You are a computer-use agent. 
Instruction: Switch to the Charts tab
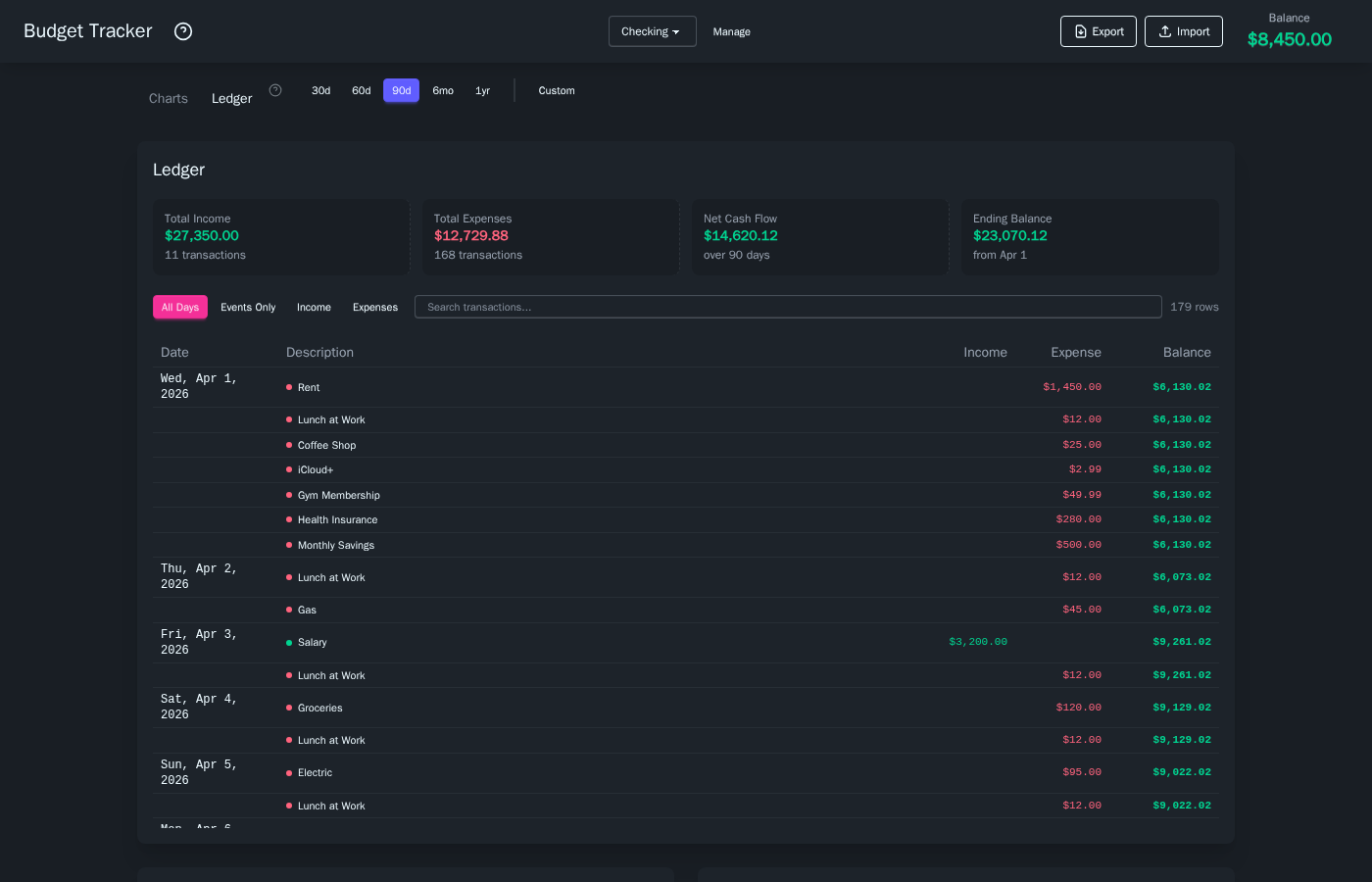coord(168,98)
